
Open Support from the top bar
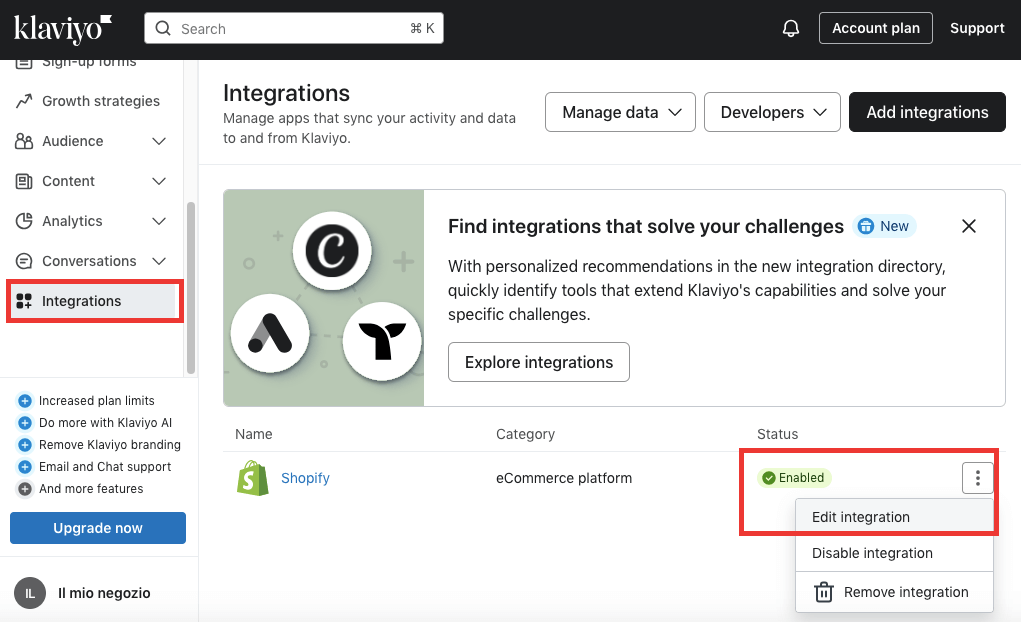click(x=977, y=28)
